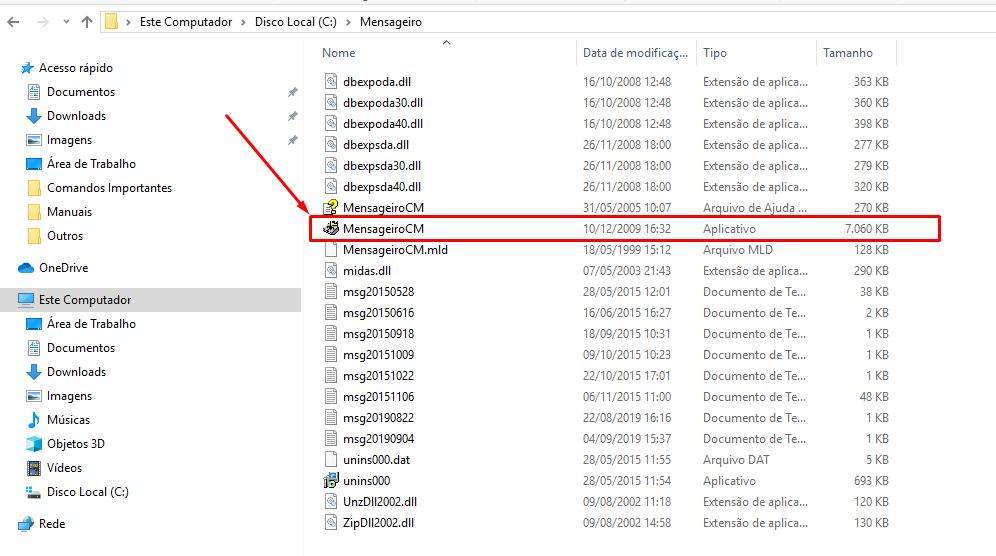Click the Música note icon in sidebar
The height and width of the screenshot is (556, 996).
[x=34, y=420]
